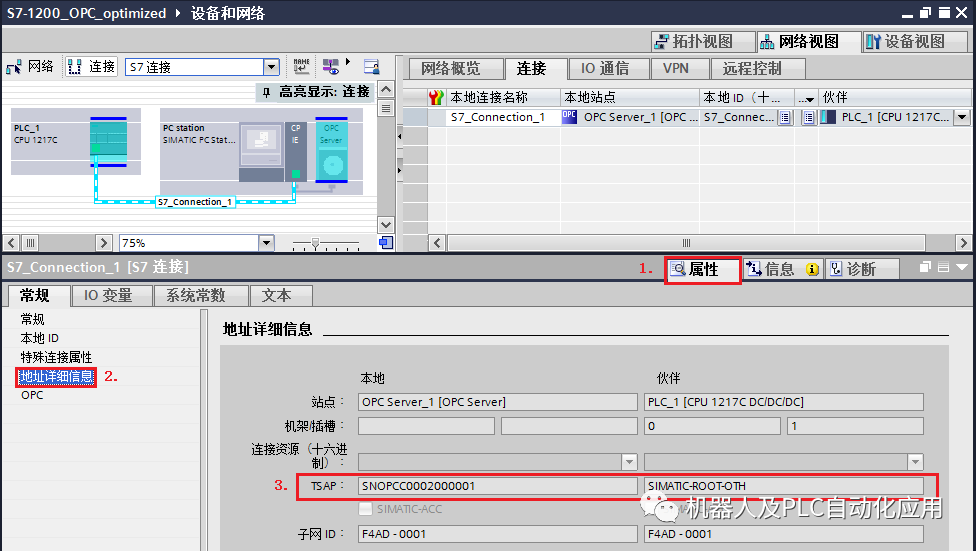The height and width of the screenshot is (551, 976).
Task: Click connections table scroll left arrow
Action: click(437, 243)
